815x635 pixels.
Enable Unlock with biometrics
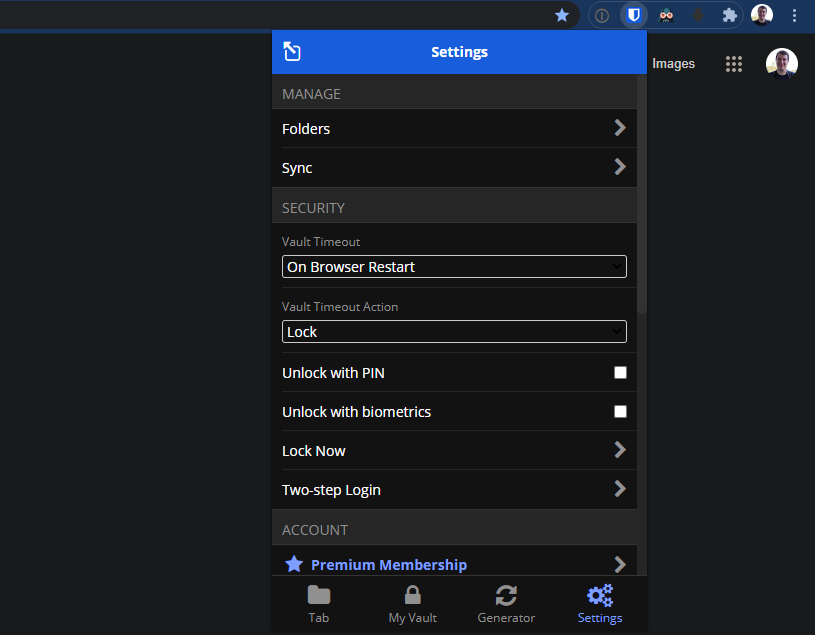(620, 411)
